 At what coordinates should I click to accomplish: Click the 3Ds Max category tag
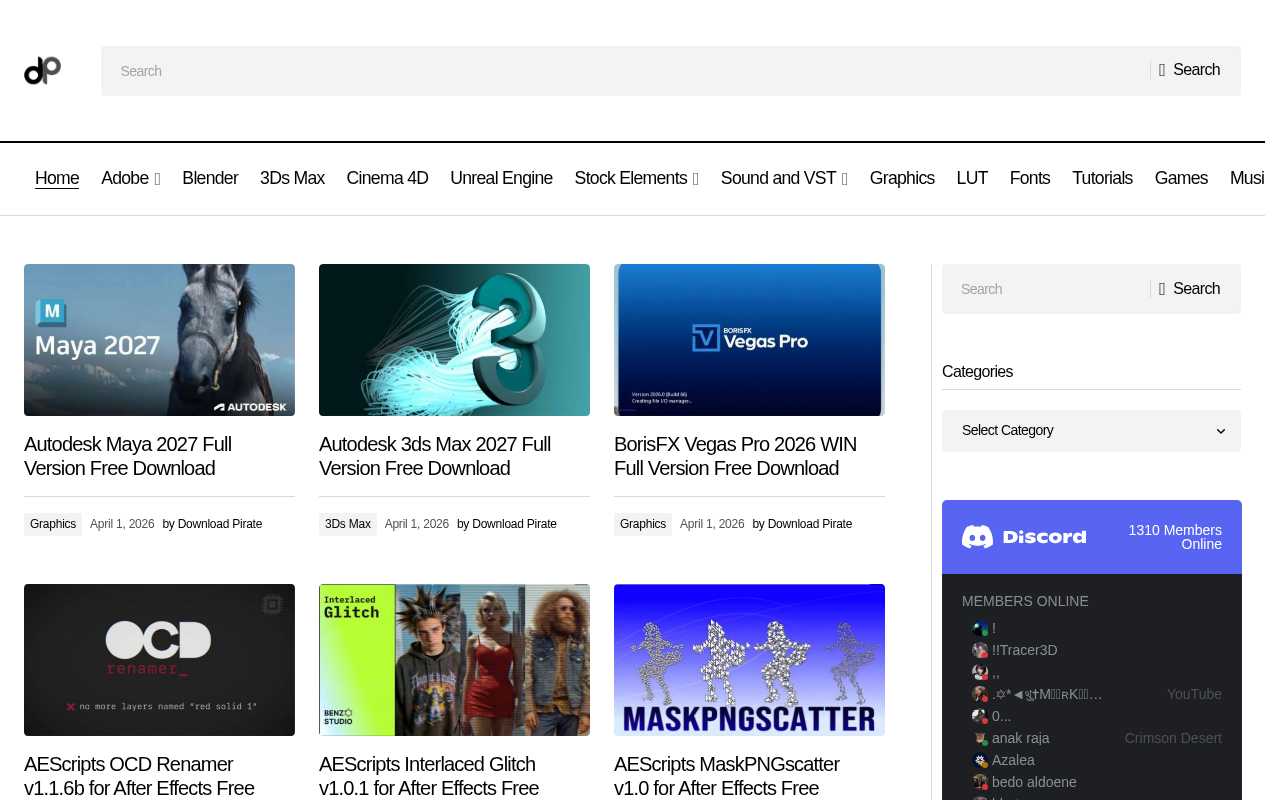[x=348, y=524]
